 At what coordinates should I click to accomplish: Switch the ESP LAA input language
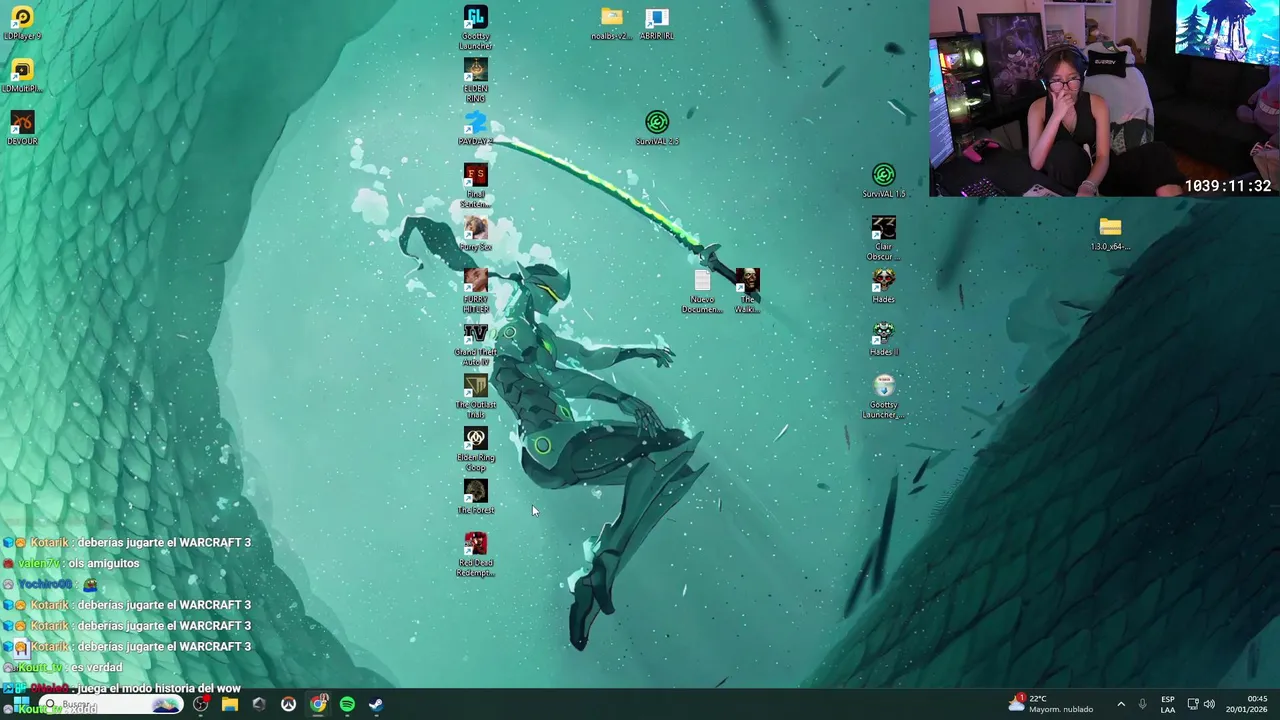1168,705
